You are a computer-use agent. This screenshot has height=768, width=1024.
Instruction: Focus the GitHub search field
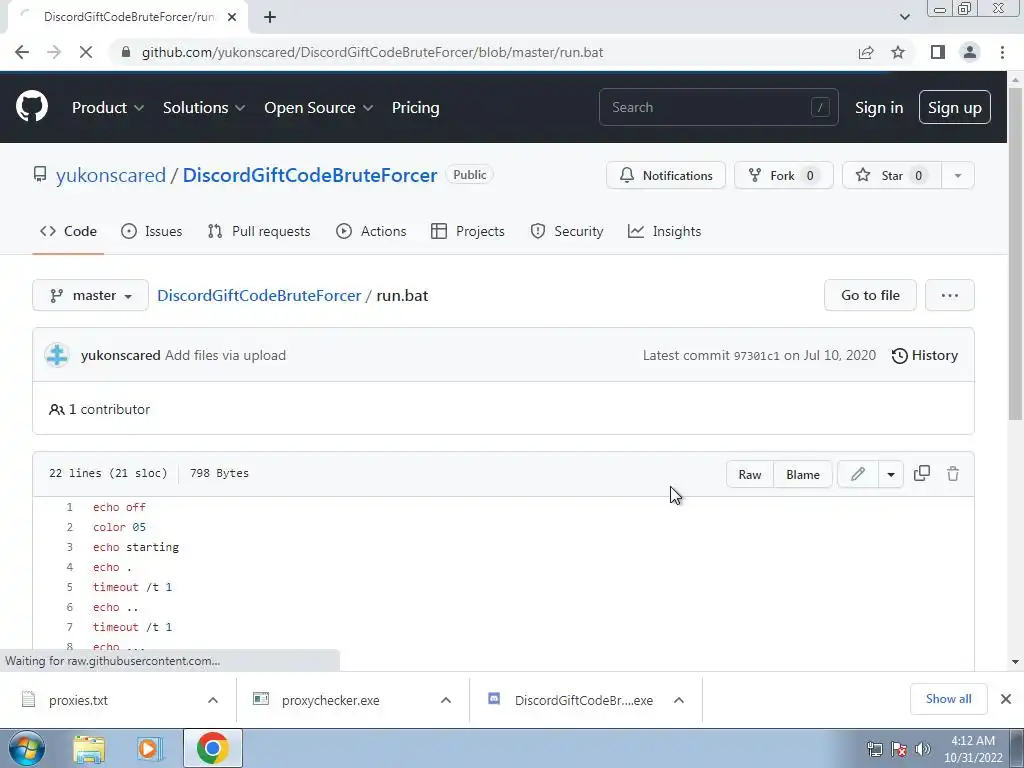pos(718,107)
